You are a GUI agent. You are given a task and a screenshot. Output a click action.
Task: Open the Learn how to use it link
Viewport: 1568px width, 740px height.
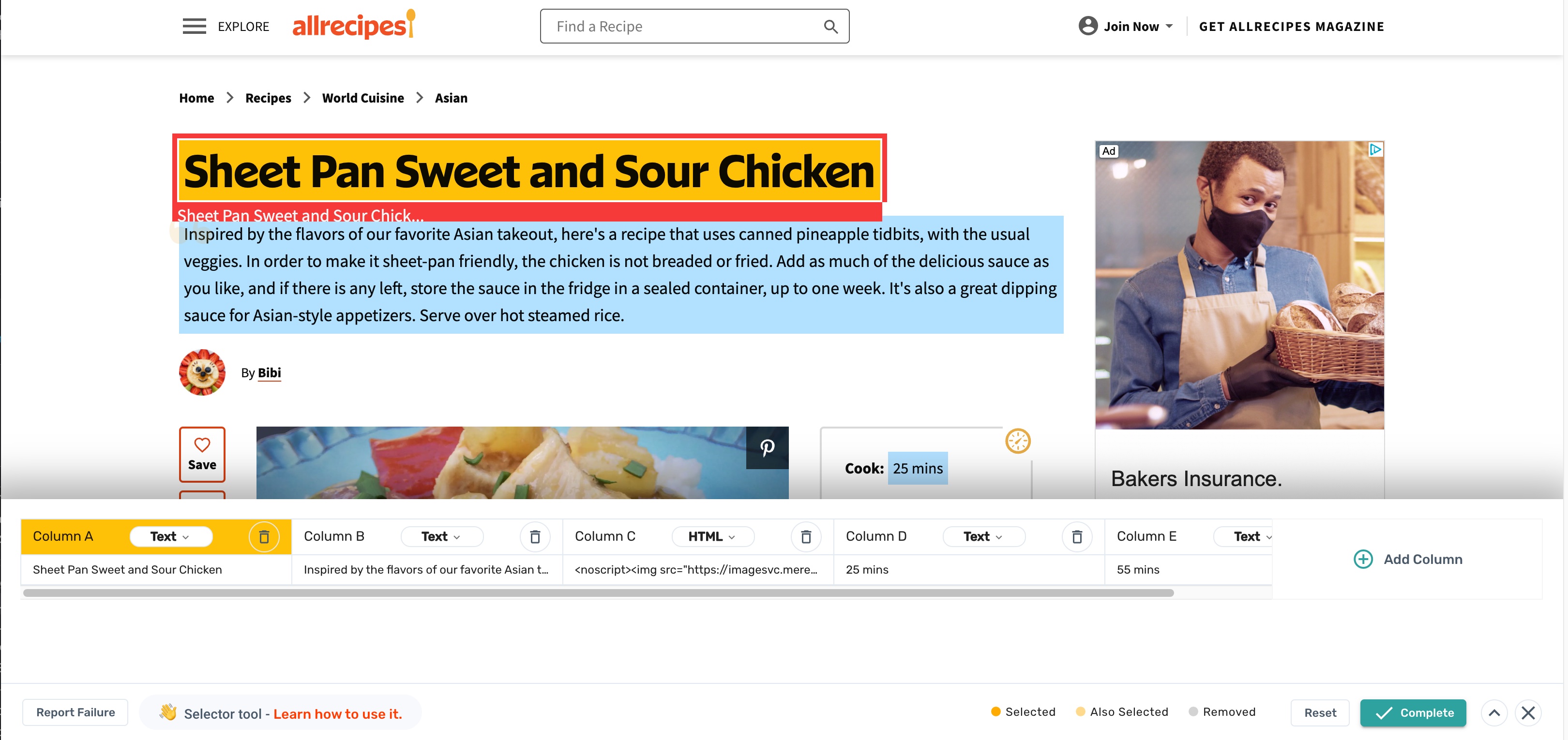point(338,714)
